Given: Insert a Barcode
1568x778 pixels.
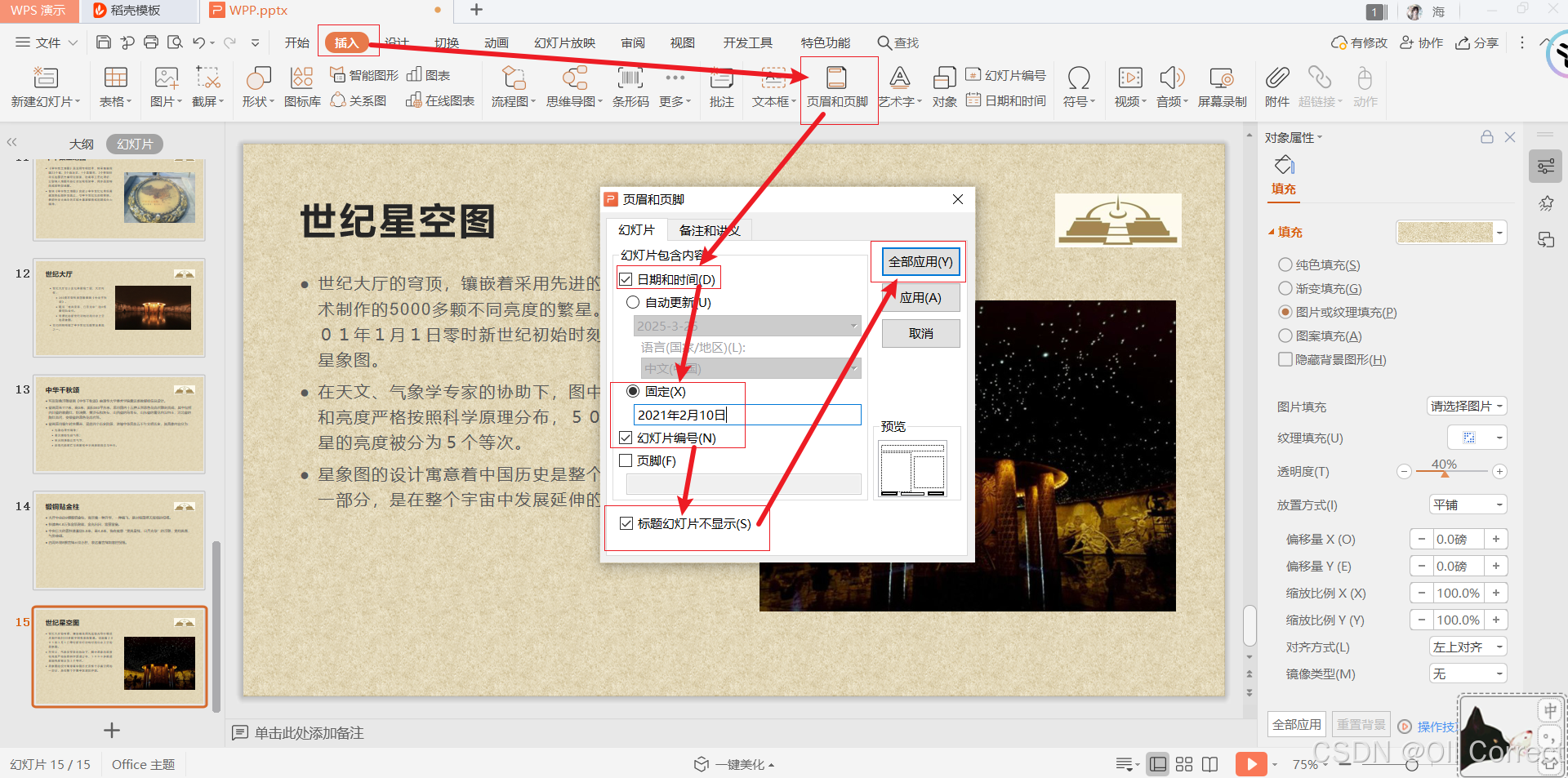Looking at the screenshot, I should [630, 78].
